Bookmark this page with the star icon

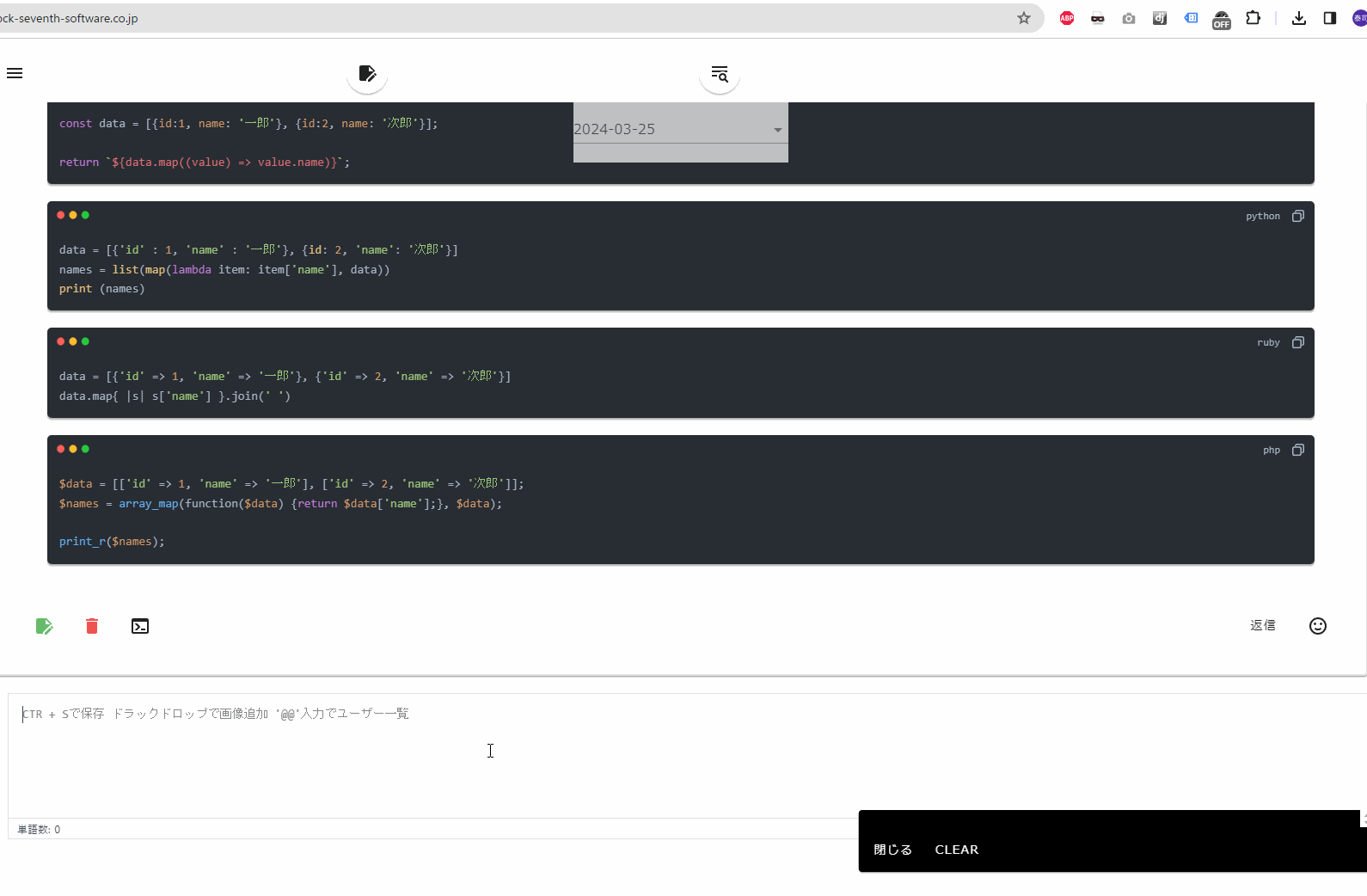pos(1023,18)
